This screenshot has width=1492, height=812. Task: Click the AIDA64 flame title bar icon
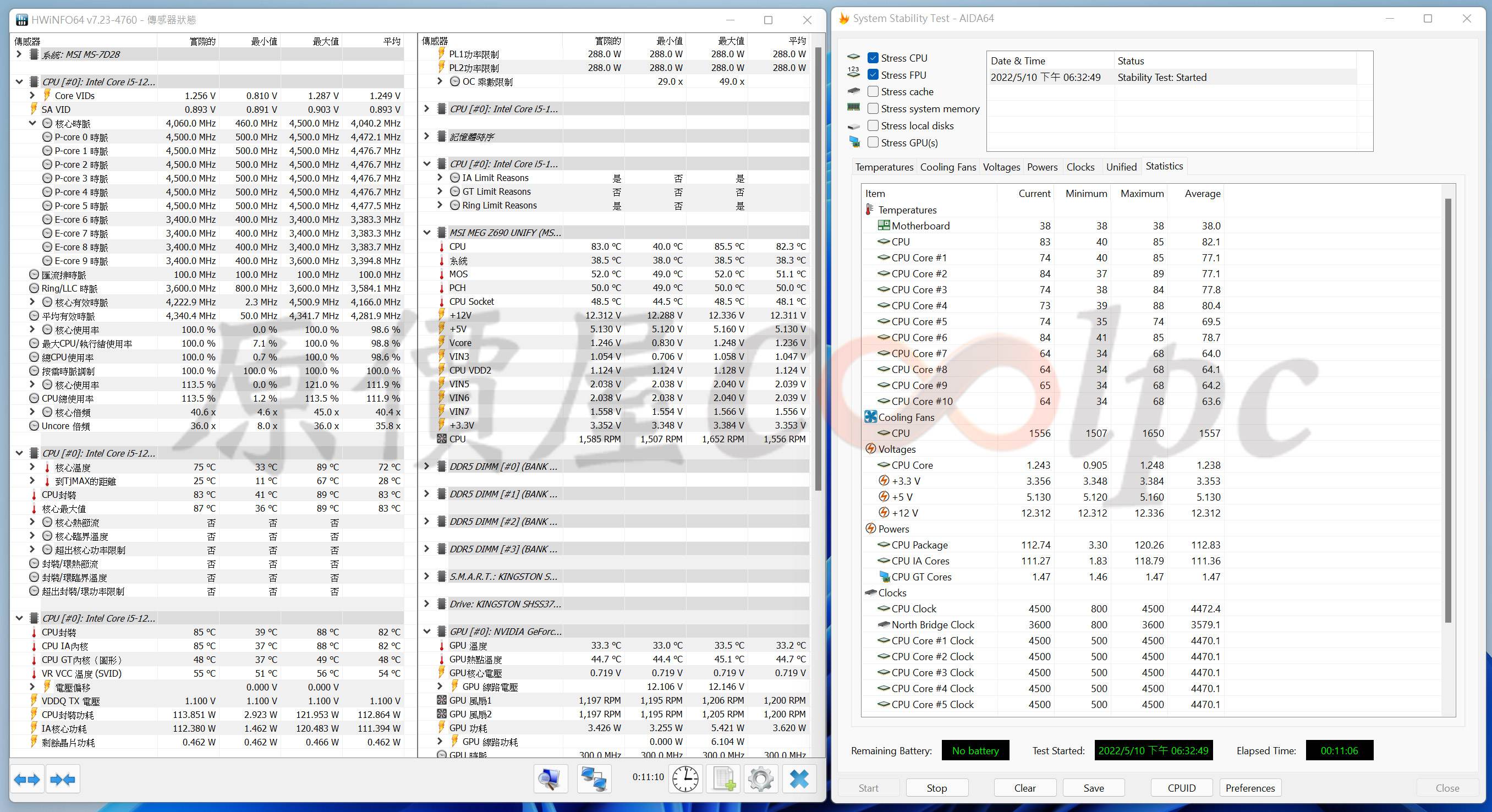(844, 19)
